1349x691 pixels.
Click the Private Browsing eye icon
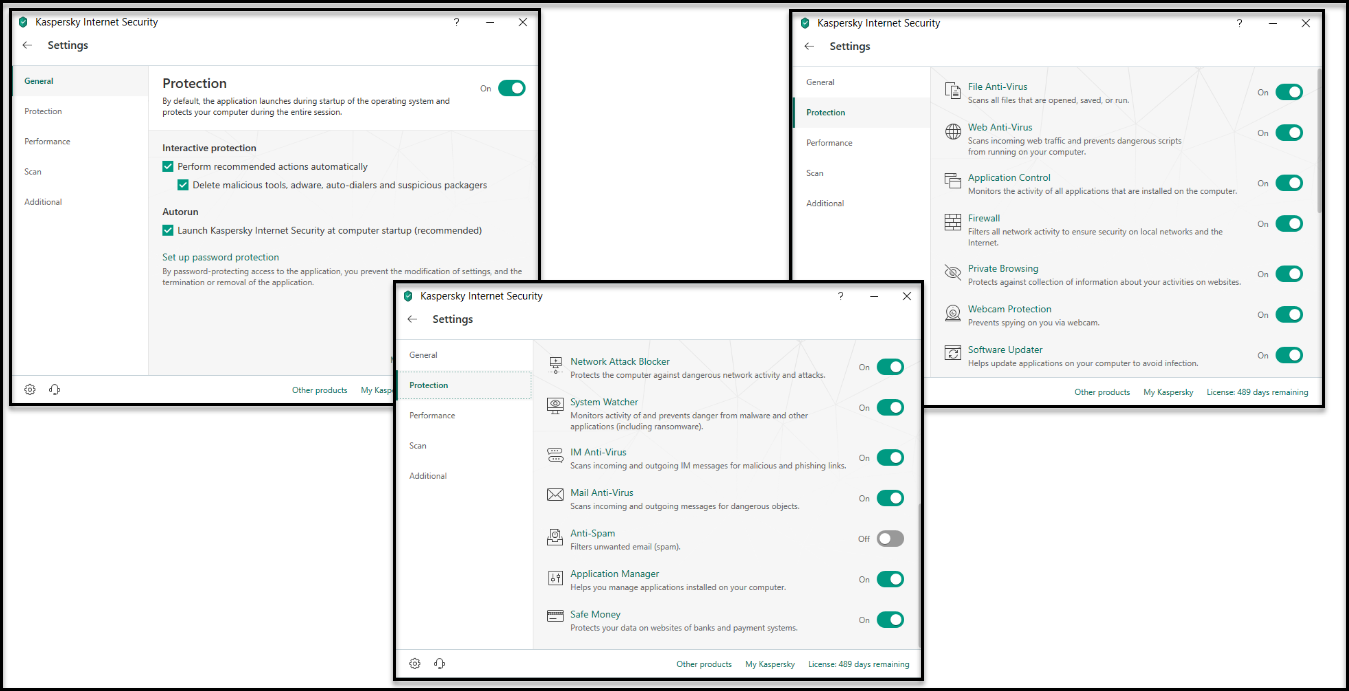tap(952, 273)
